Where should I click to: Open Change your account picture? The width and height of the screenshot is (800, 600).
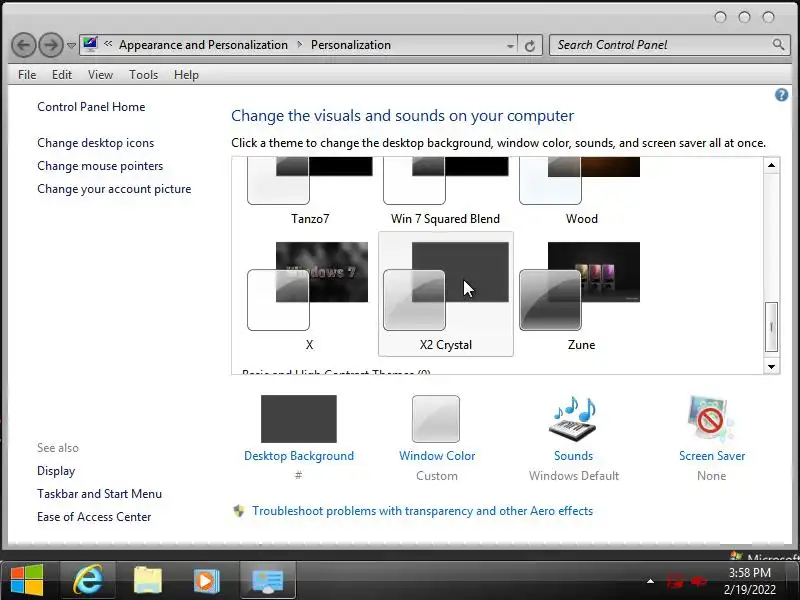[114, 189]
